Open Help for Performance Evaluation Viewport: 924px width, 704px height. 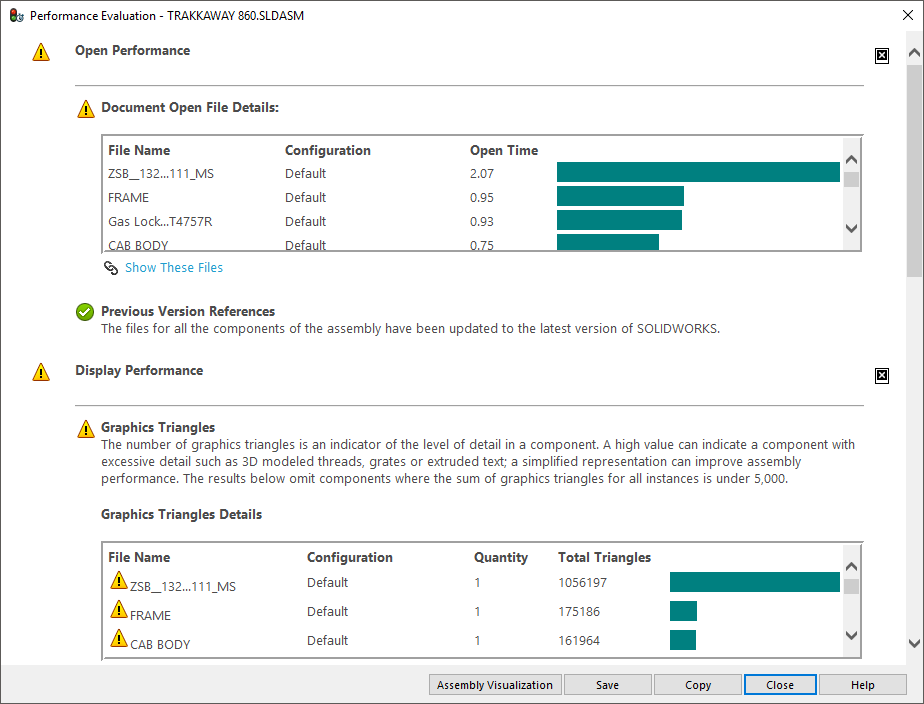point(863,685)
